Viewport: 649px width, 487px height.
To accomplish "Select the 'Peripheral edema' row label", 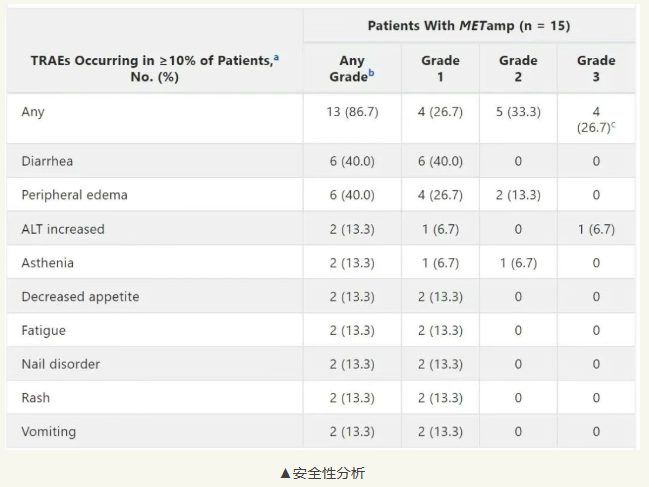I will (74, 195).
